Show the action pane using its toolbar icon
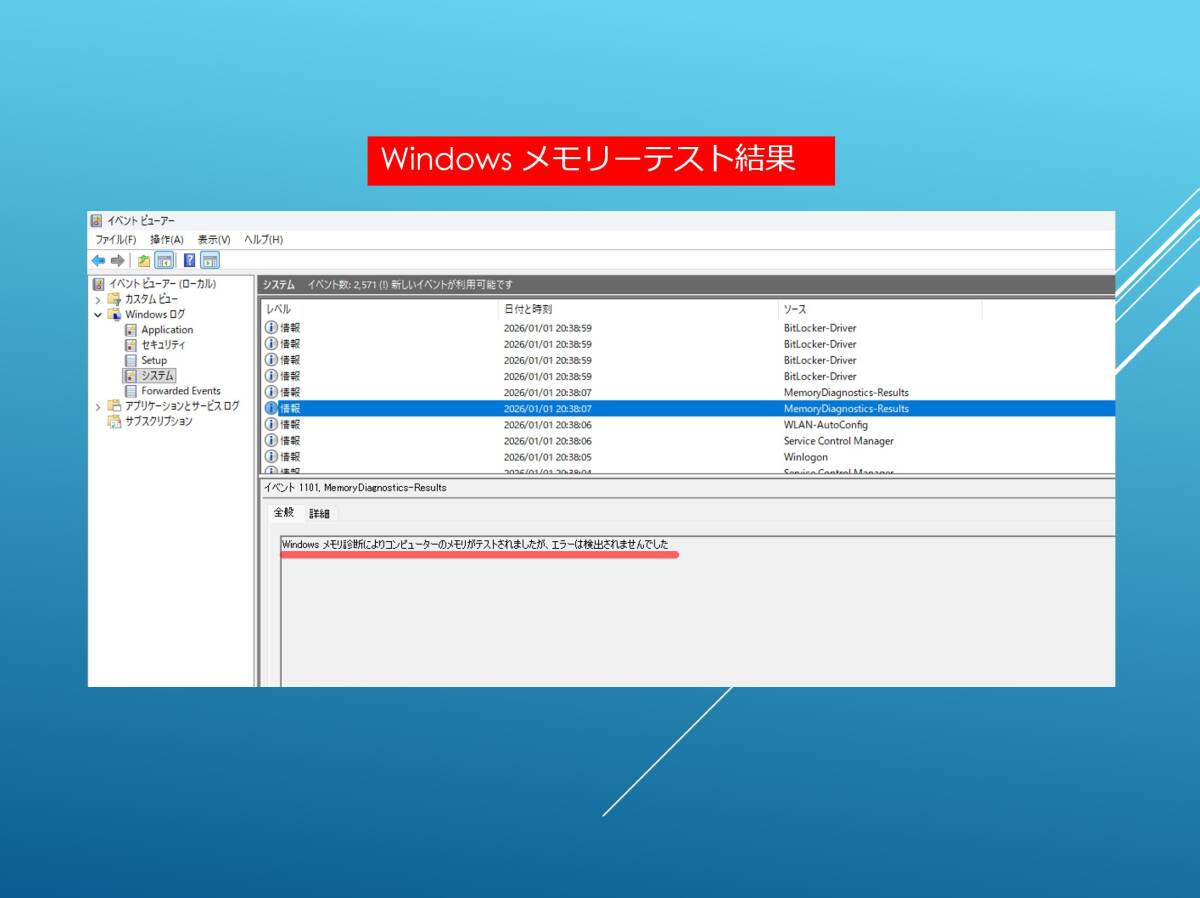This screenshot has width=1200, height=898. 207,261
